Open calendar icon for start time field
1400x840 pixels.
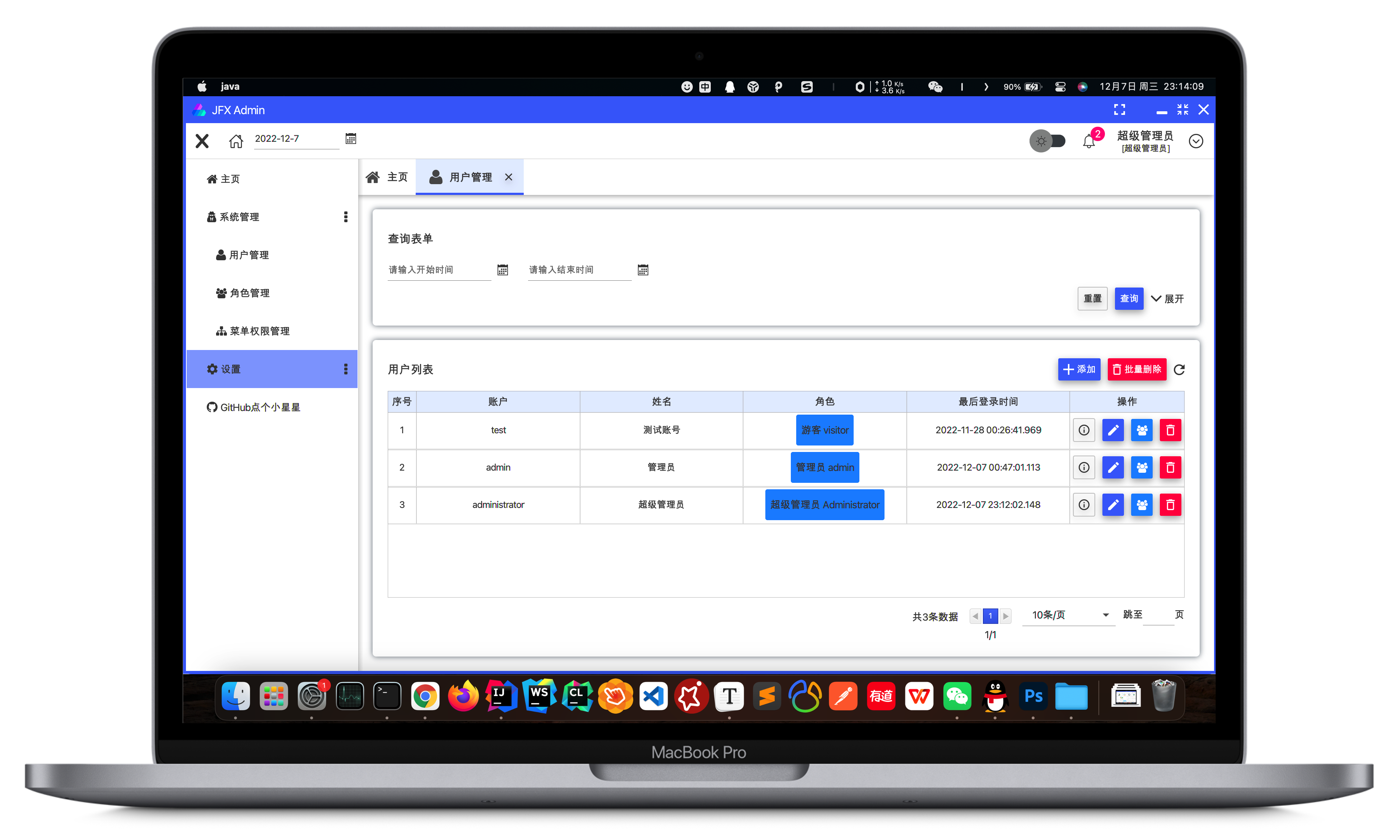pos(503,270)
